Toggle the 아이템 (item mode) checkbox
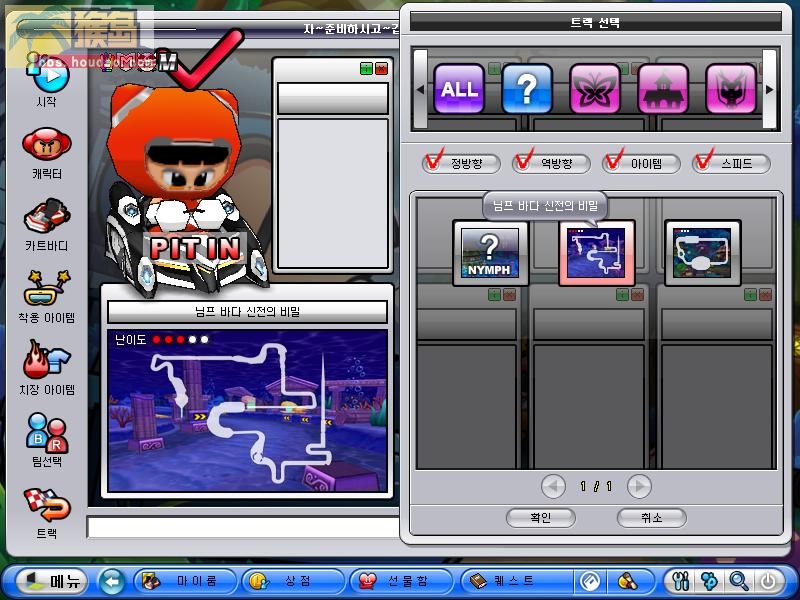 point(613,160)
